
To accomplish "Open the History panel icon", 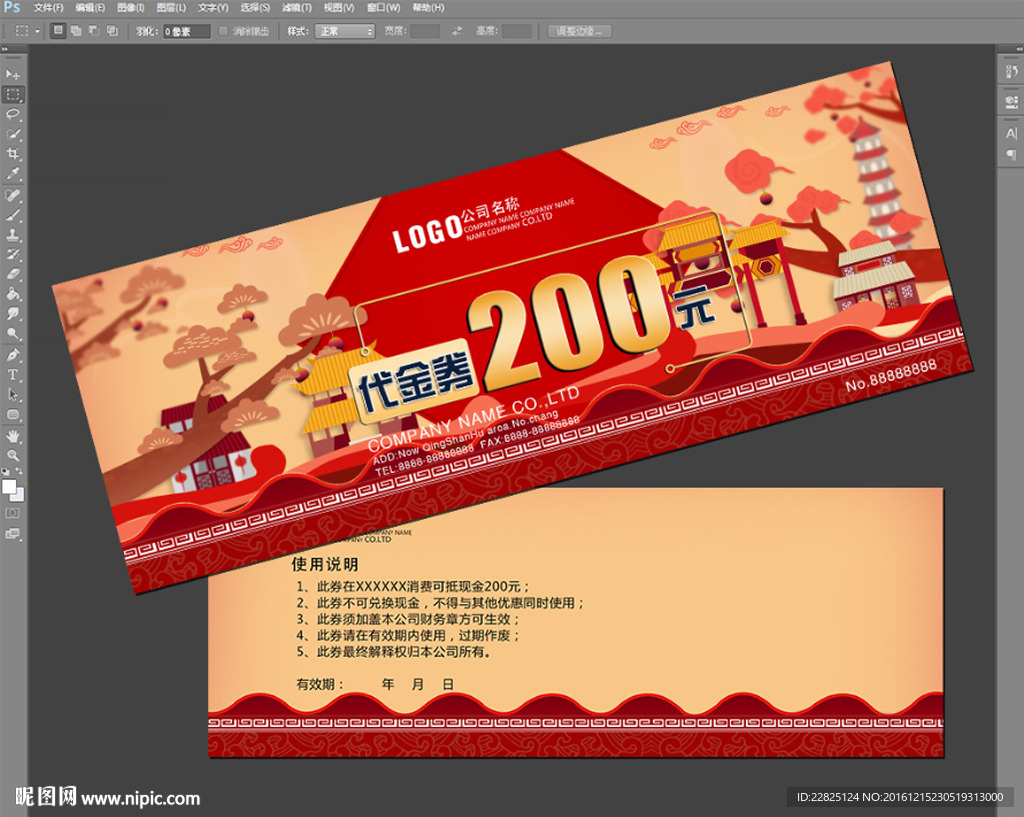I will pyautogui.click(x=1012, y=72).
